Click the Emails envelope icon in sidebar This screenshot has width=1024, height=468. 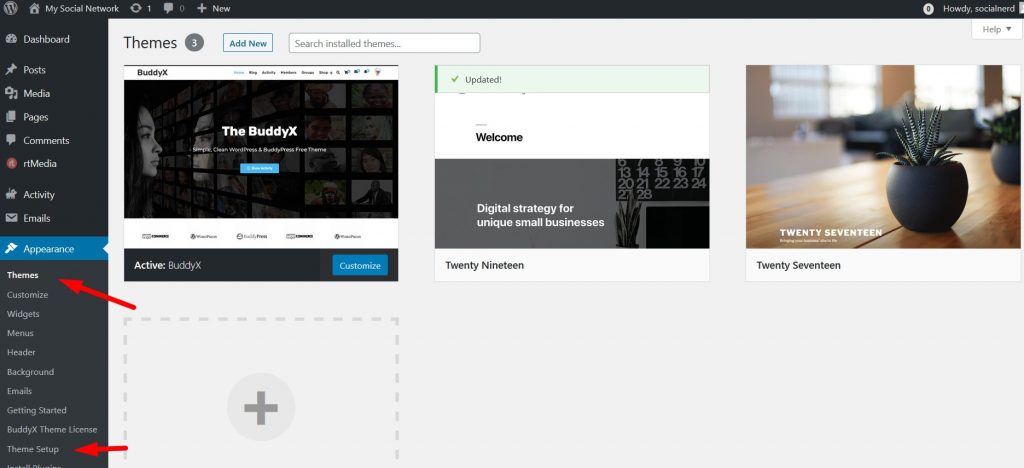tap(11, 218)
